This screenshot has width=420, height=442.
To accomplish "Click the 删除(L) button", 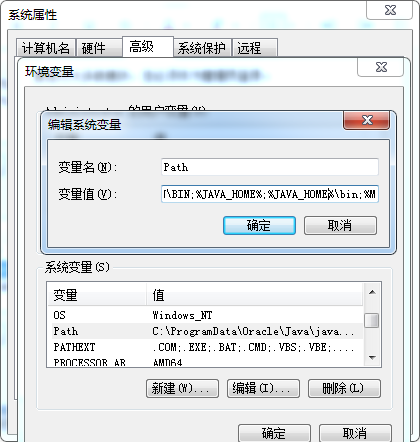I will tap(344, 388).
